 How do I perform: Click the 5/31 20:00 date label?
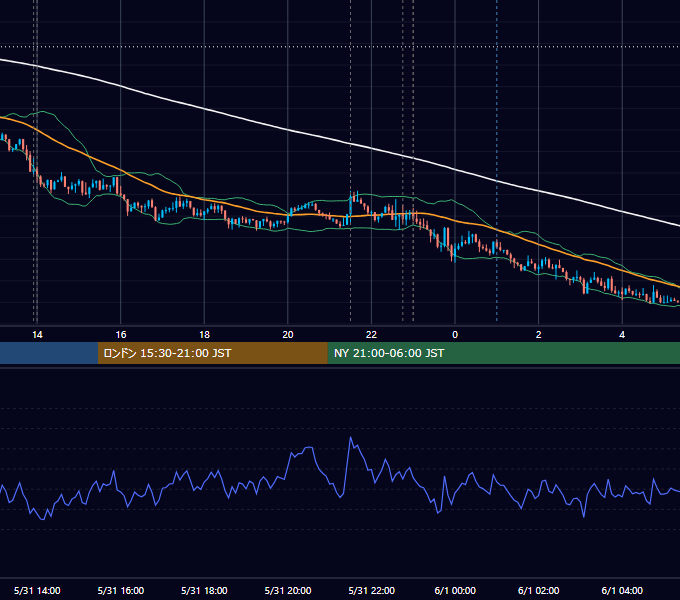(x=288, y=590)
